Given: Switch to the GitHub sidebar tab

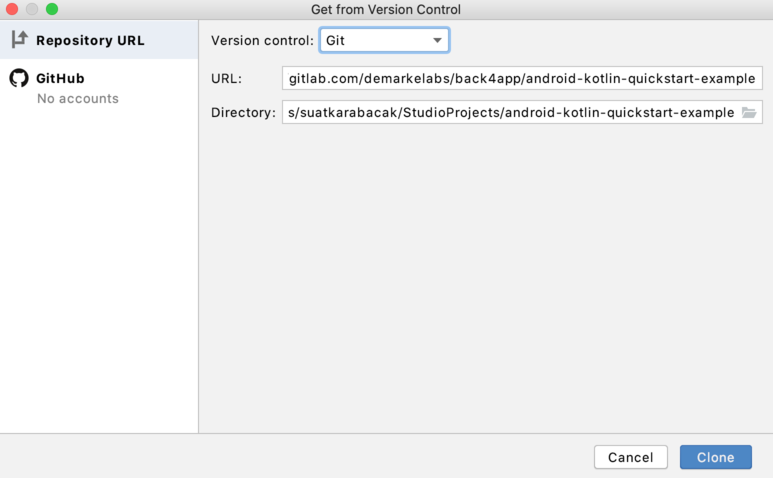Looking at the screenshot, I should click(x=99, y=88).
